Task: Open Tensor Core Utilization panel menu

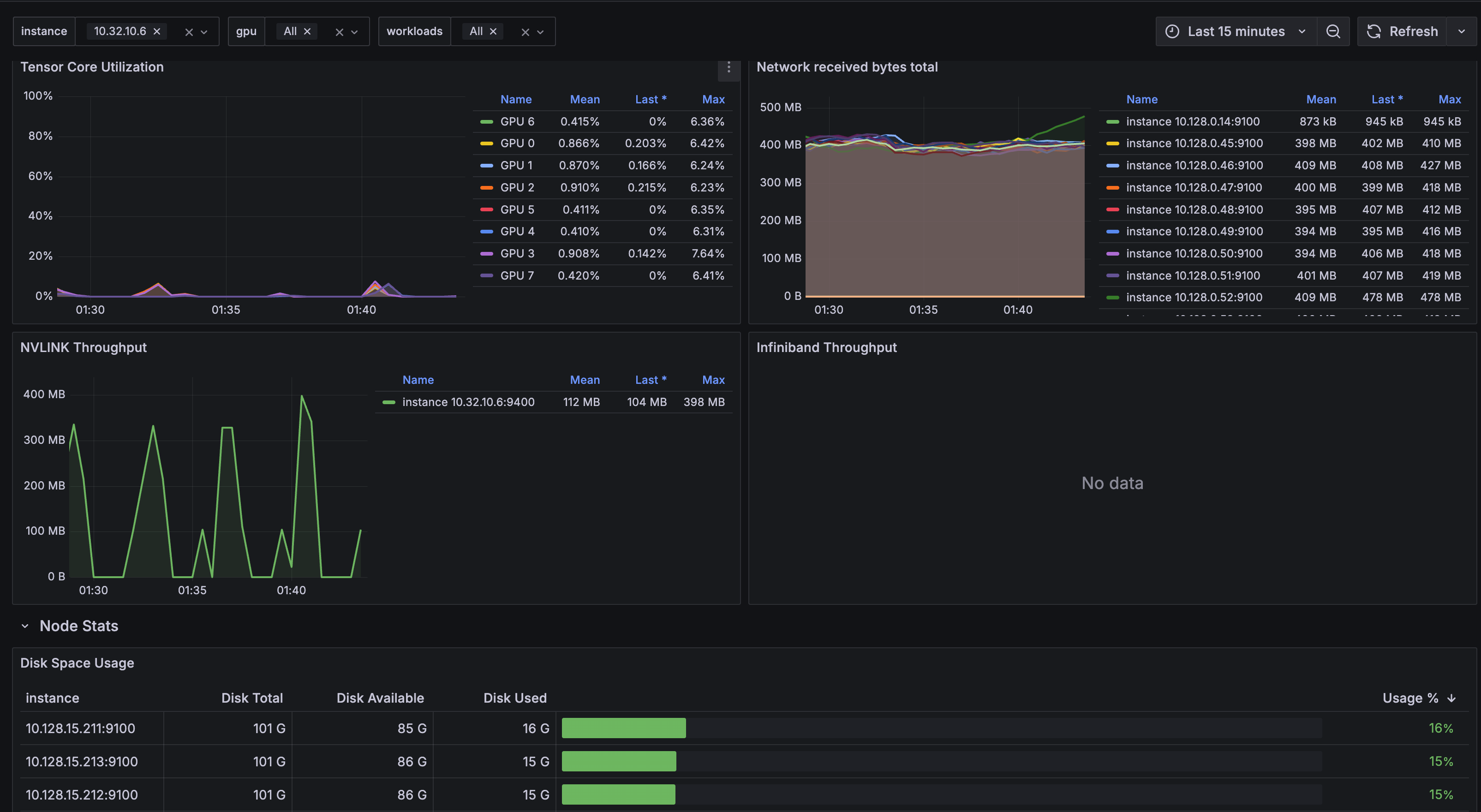Action: (x=729, y=68)
